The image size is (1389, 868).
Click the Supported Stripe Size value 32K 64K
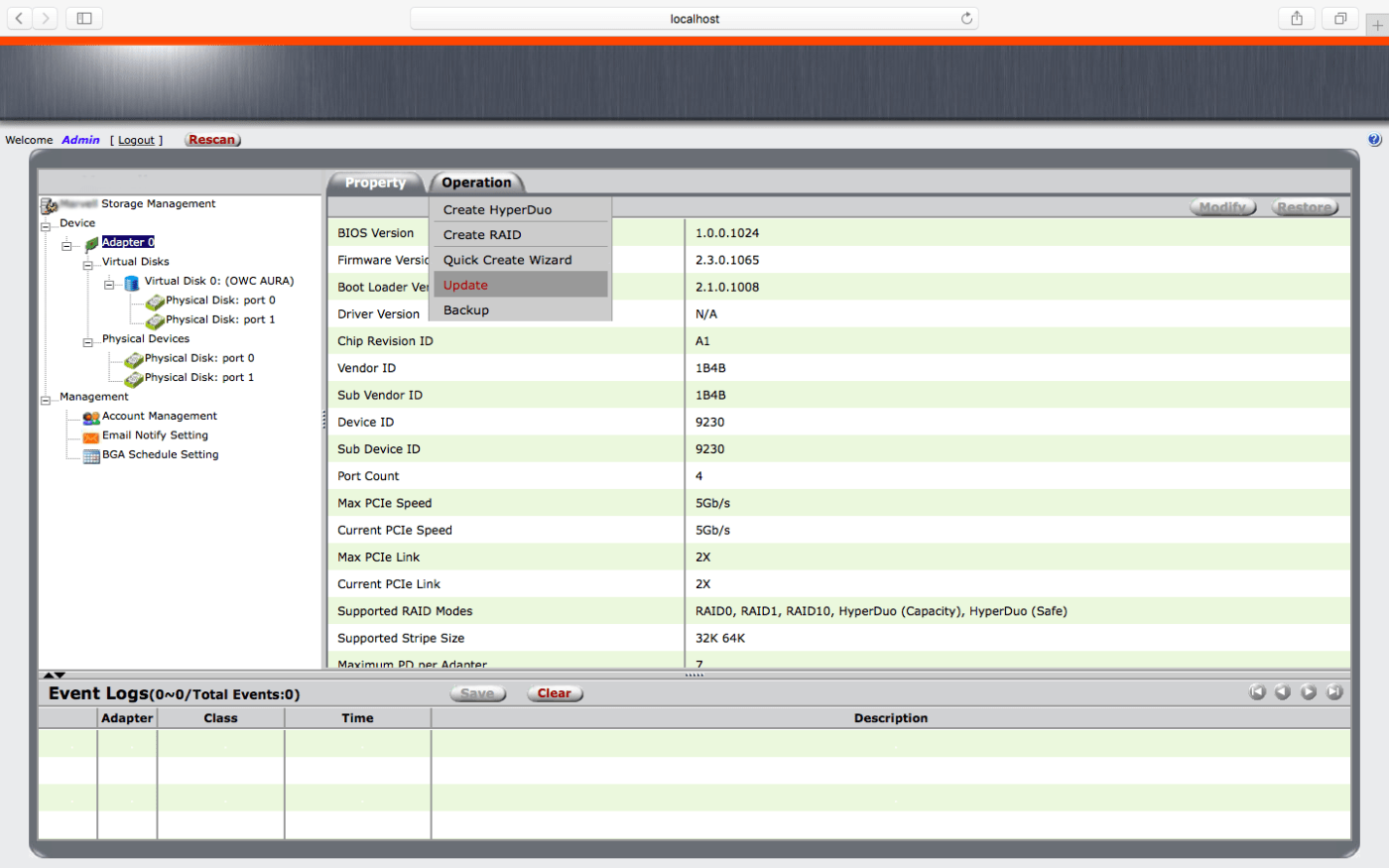(720, 638)
